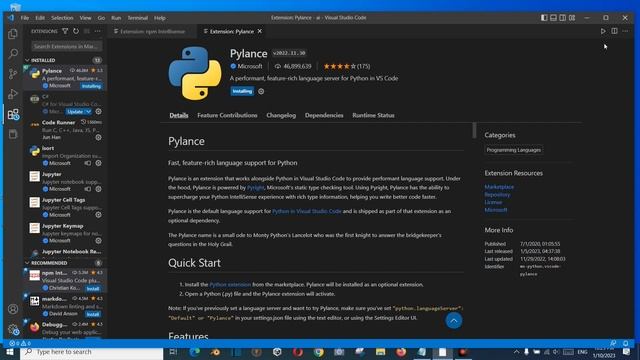Click the Installing button on Pylance page
The image size is (640, 360).
[242, 91]
